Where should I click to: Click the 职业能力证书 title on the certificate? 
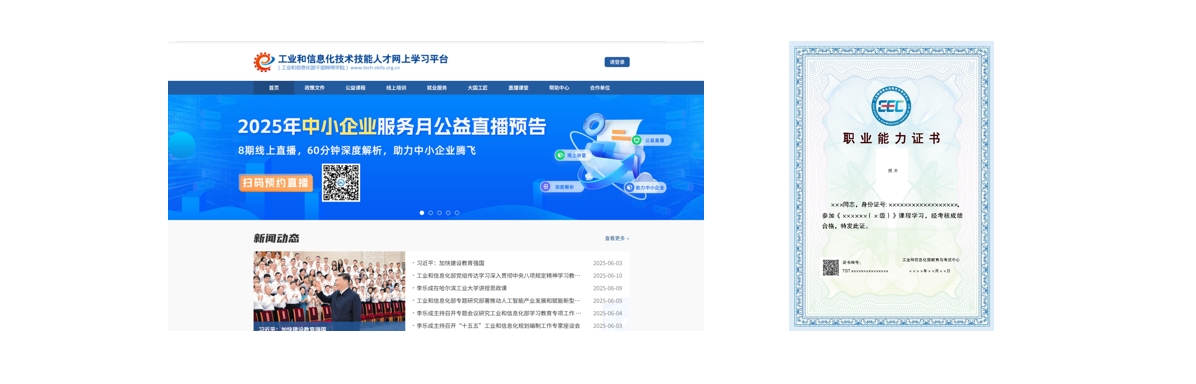tap(892, 139)
